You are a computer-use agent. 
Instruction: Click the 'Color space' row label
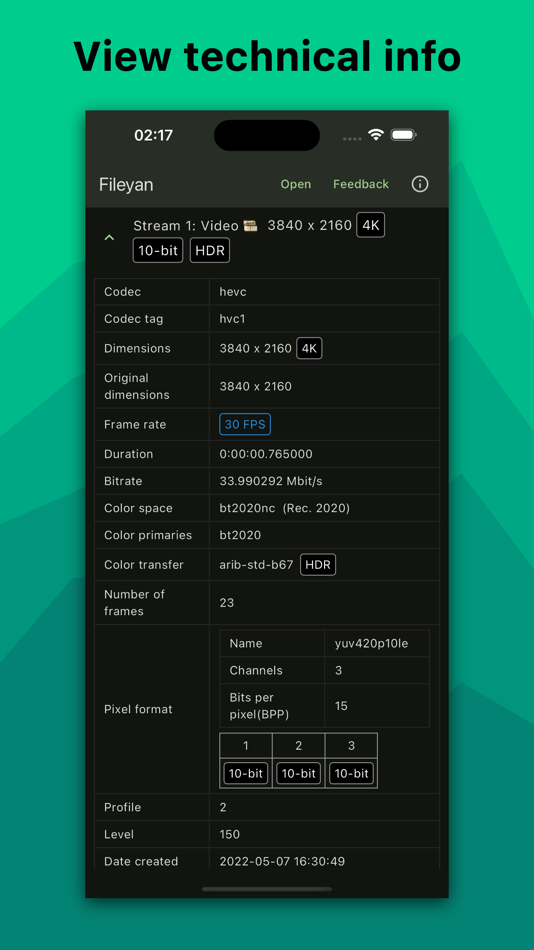(x=138, y=508)
